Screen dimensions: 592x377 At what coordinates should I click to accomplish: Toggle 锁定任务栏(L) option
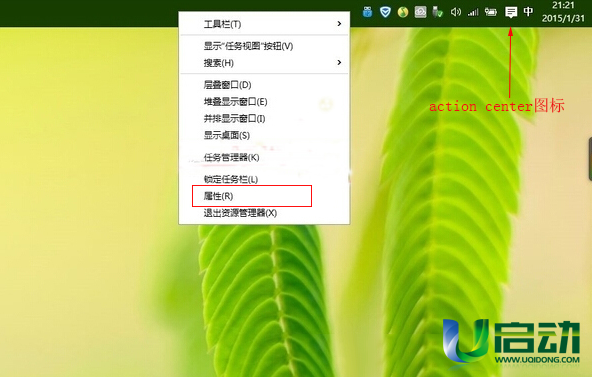click(264, 179)
